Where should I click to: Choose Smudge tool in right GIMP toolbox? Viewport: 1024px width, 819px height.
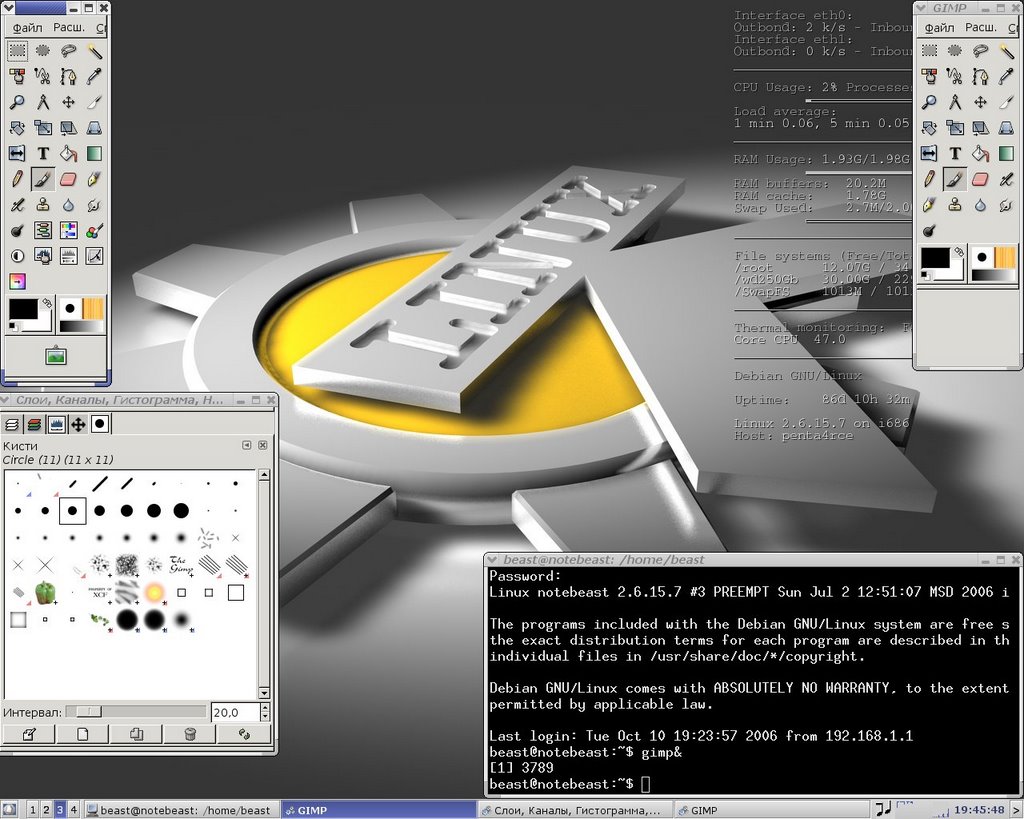(1006, 204)
